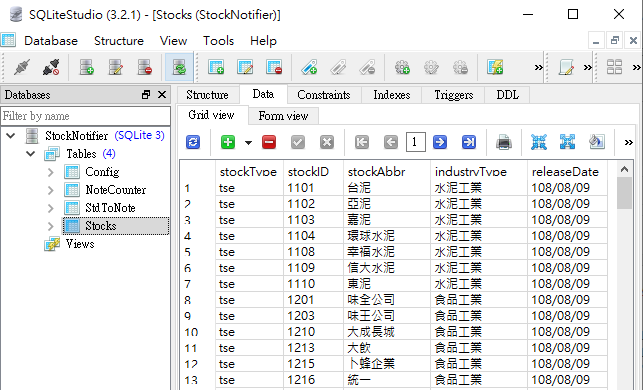
Task: Select the NoteCounter table
Action: (116, 190)
